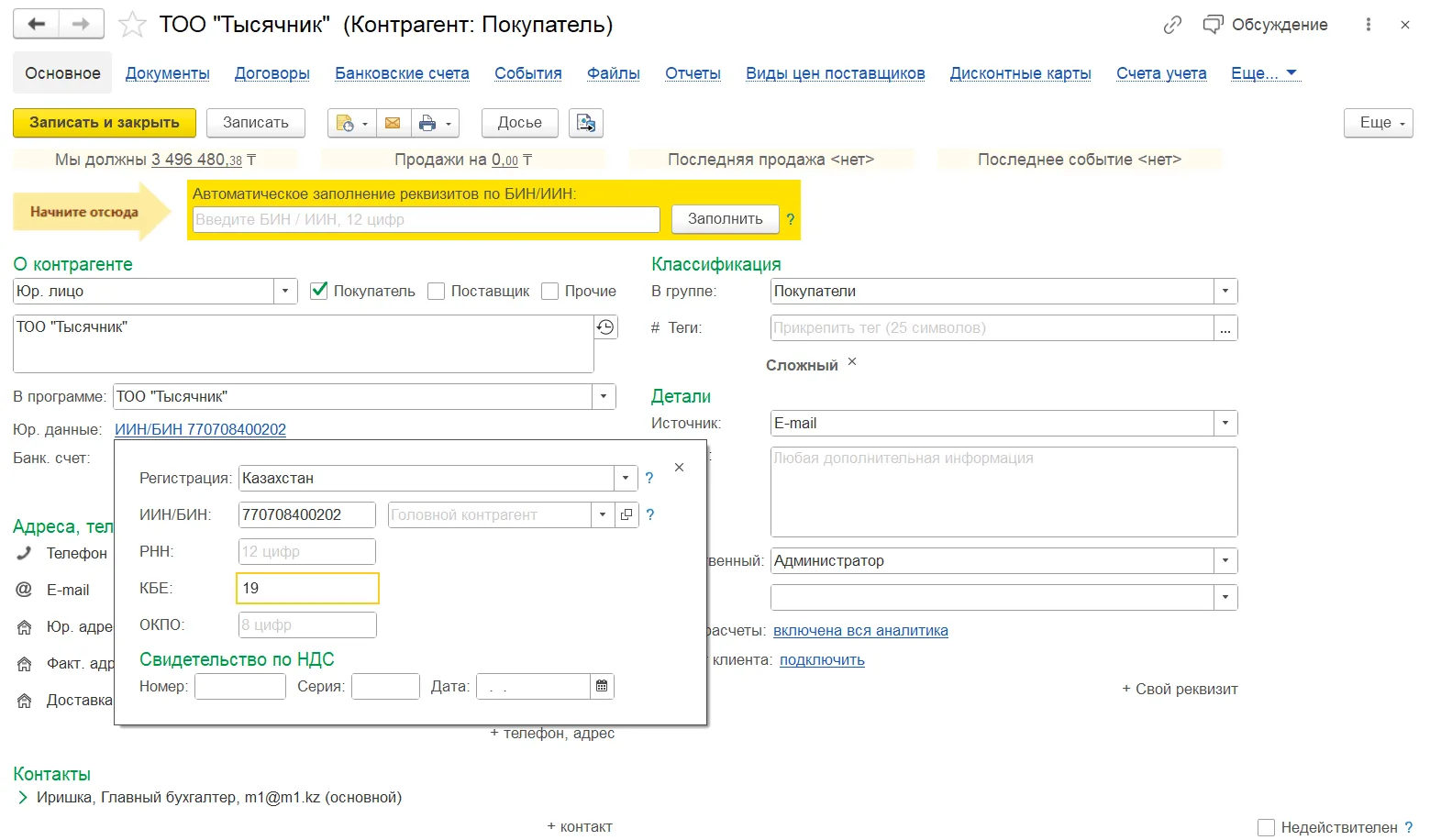The width and height of the screenshot is (1430, 840).
Task: Enable the Поставщик checkbox
Action: tap(437, 291)
